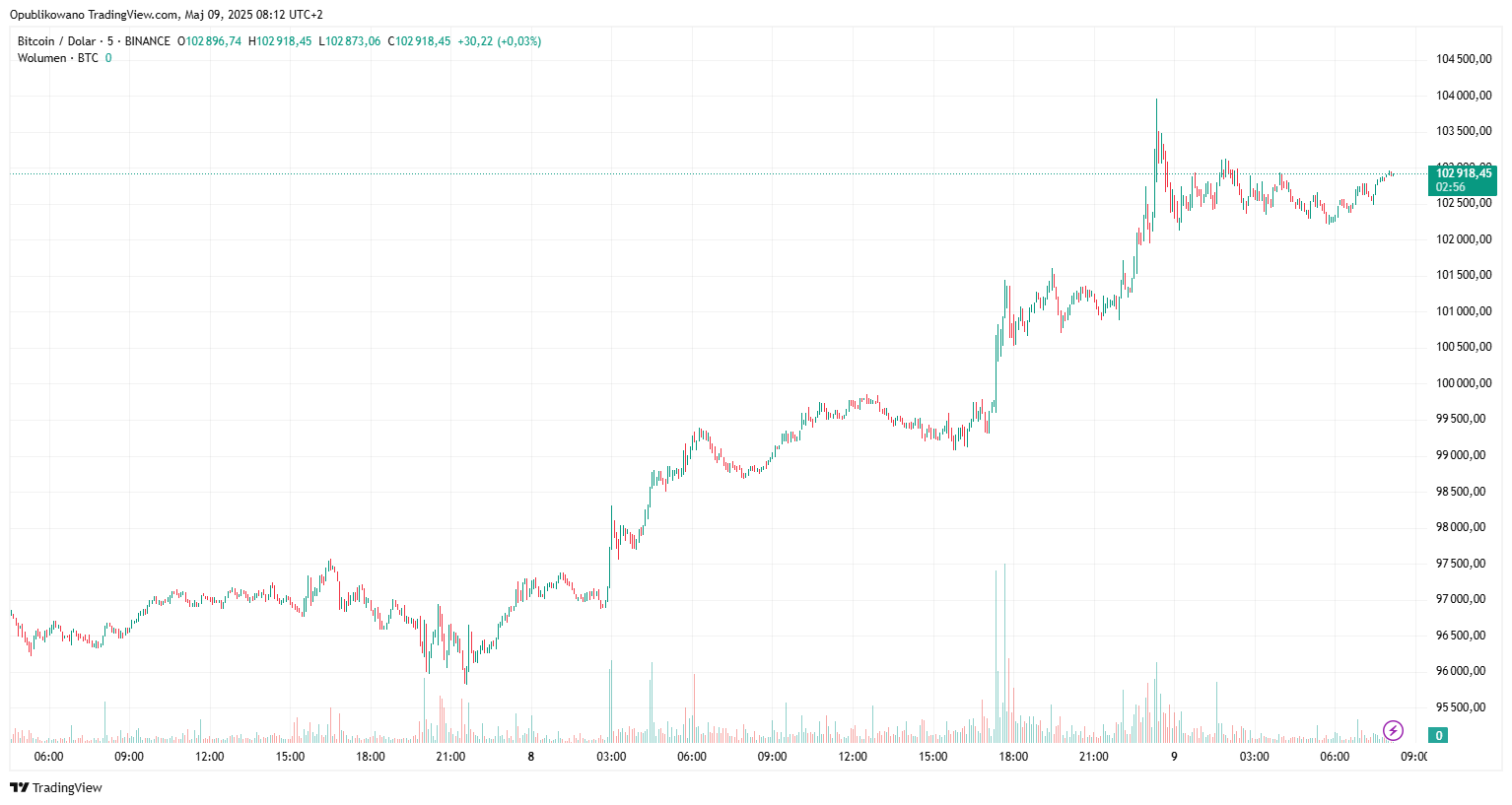Click the opening price value O102 896,74

click(x=209, y=41)
